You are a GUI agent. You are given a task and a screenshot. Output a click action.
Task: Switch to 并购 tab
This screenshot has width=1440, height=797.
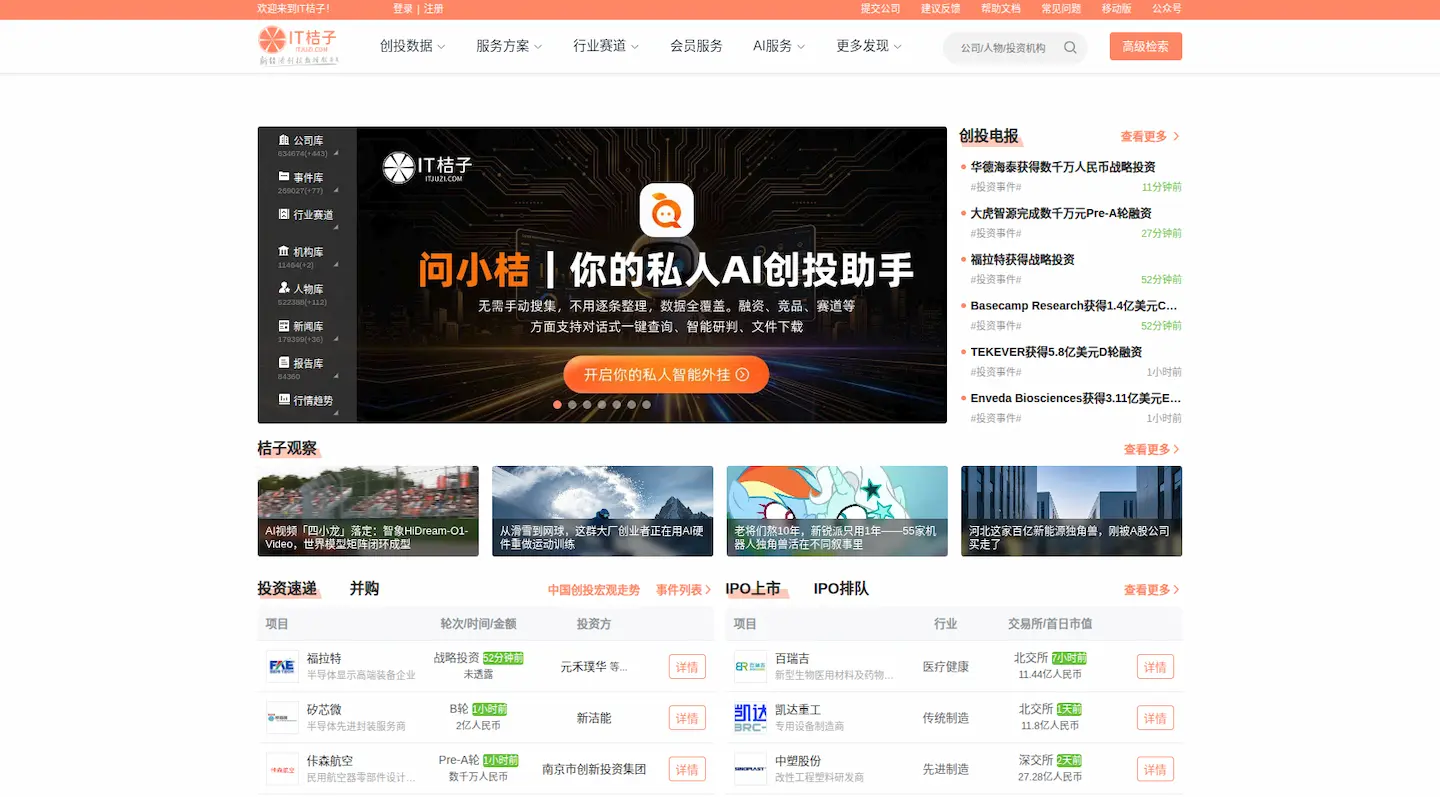pos(364,589)
